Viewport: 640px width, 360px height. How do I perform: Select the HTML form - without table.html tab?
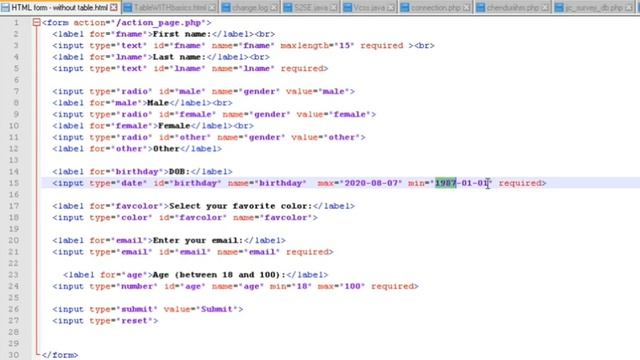pyautogui.click(x=60, y=7)
